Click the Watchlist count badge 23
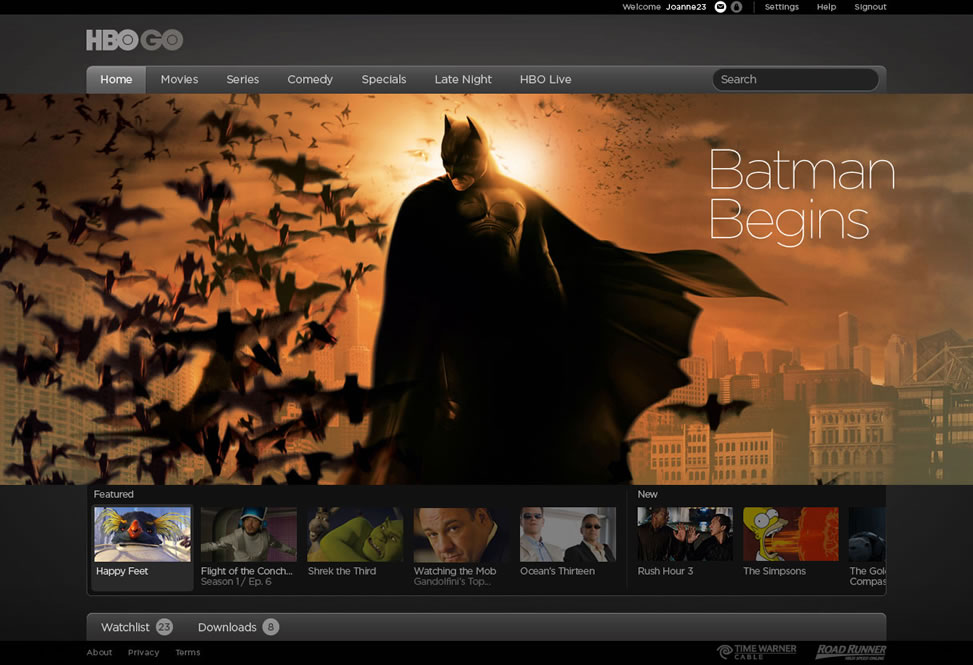The image size is (973, 665). coord(164,627)
